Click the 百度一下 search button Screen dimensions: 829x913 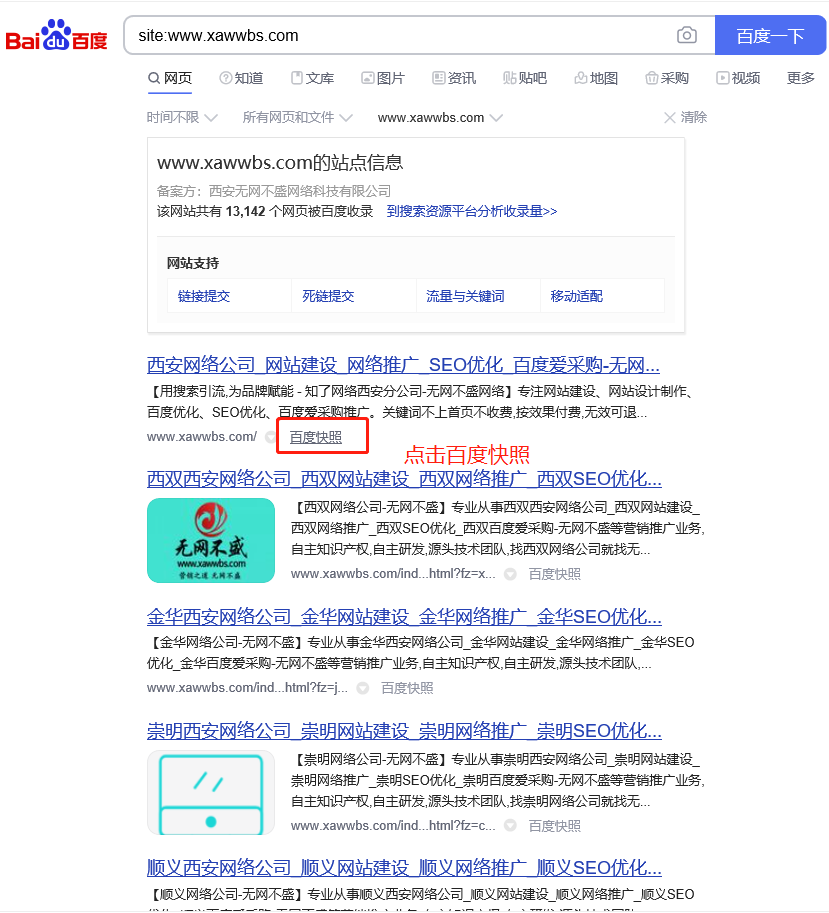click(x=770, y=36)
